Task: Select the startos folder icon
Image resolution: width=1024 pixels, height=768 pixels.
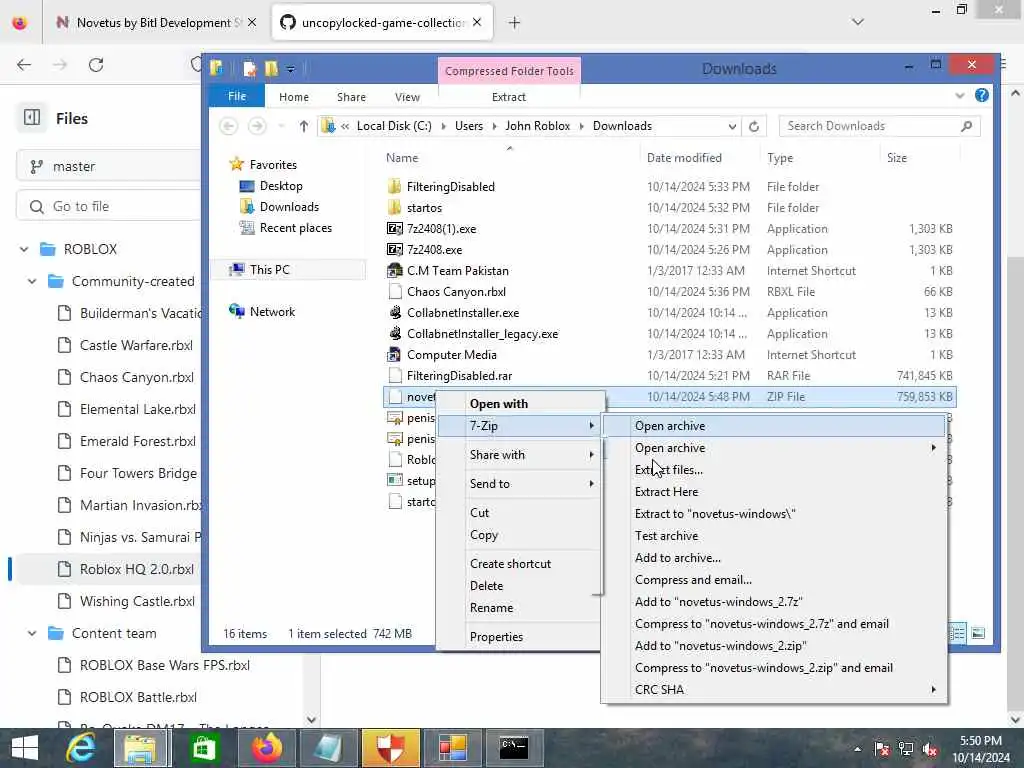Action: pos(394,208)
